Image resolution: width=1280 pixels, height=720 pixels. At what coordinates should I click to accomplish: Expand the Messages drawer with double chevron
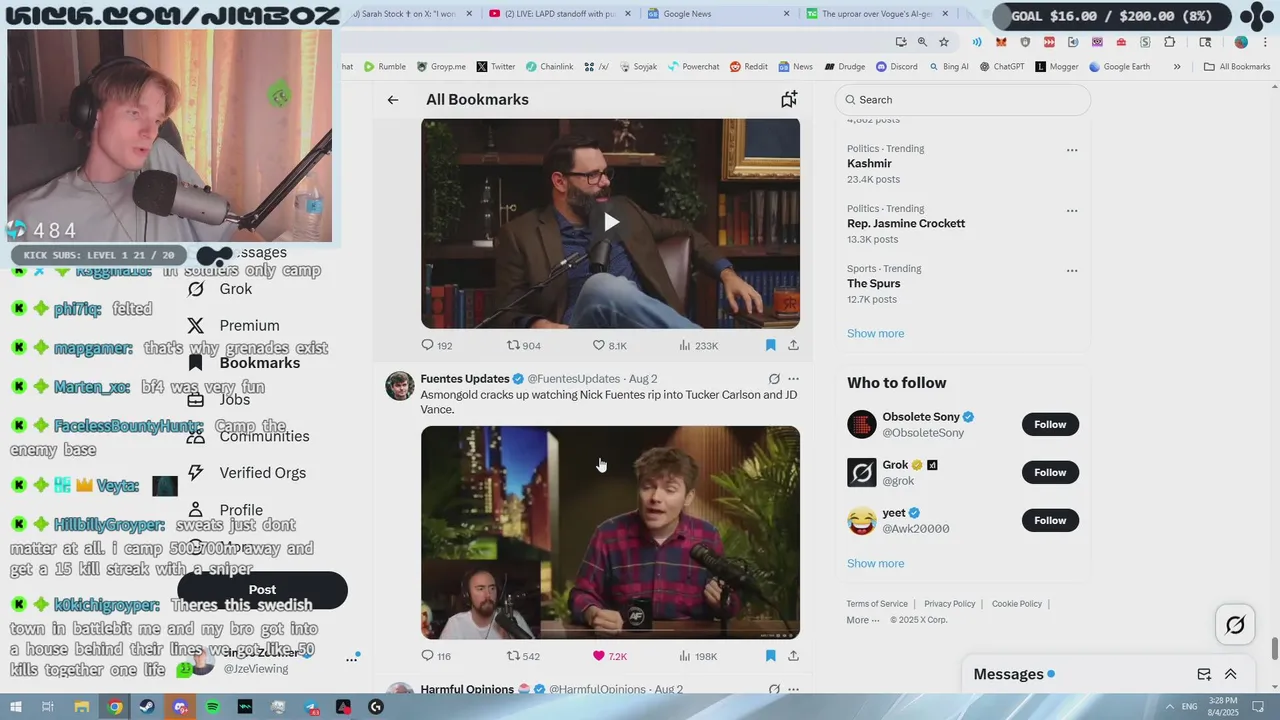coord(1231,674)
